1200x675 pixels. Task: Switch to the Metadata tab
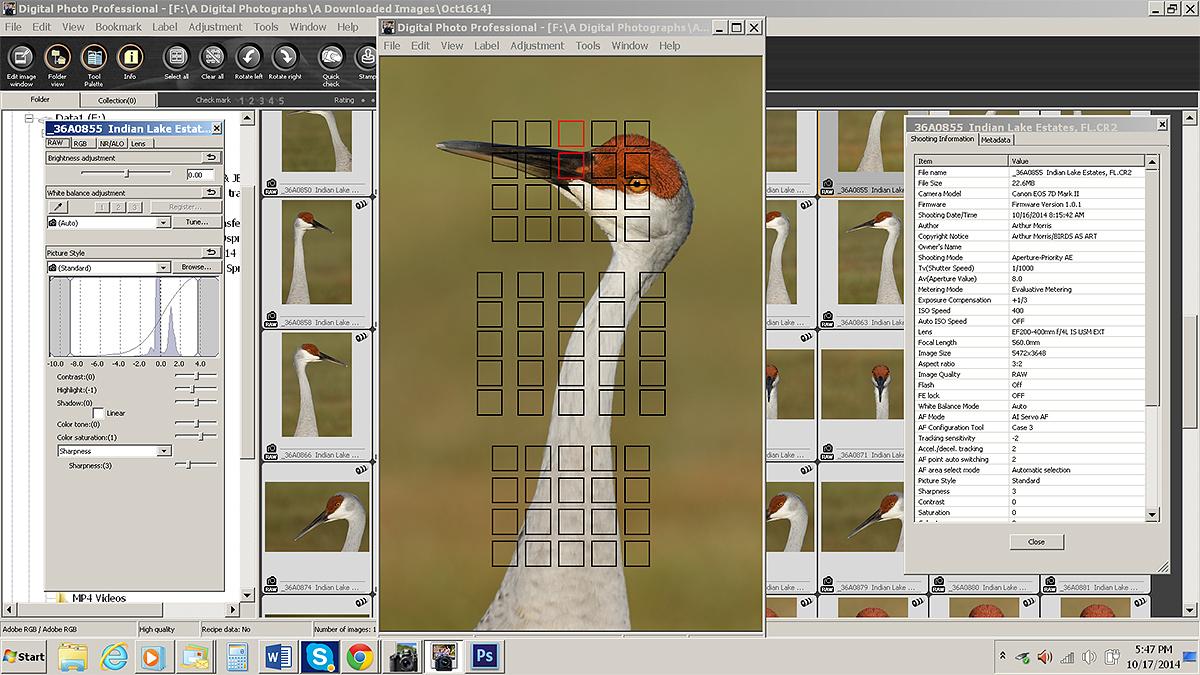[995, 140]
